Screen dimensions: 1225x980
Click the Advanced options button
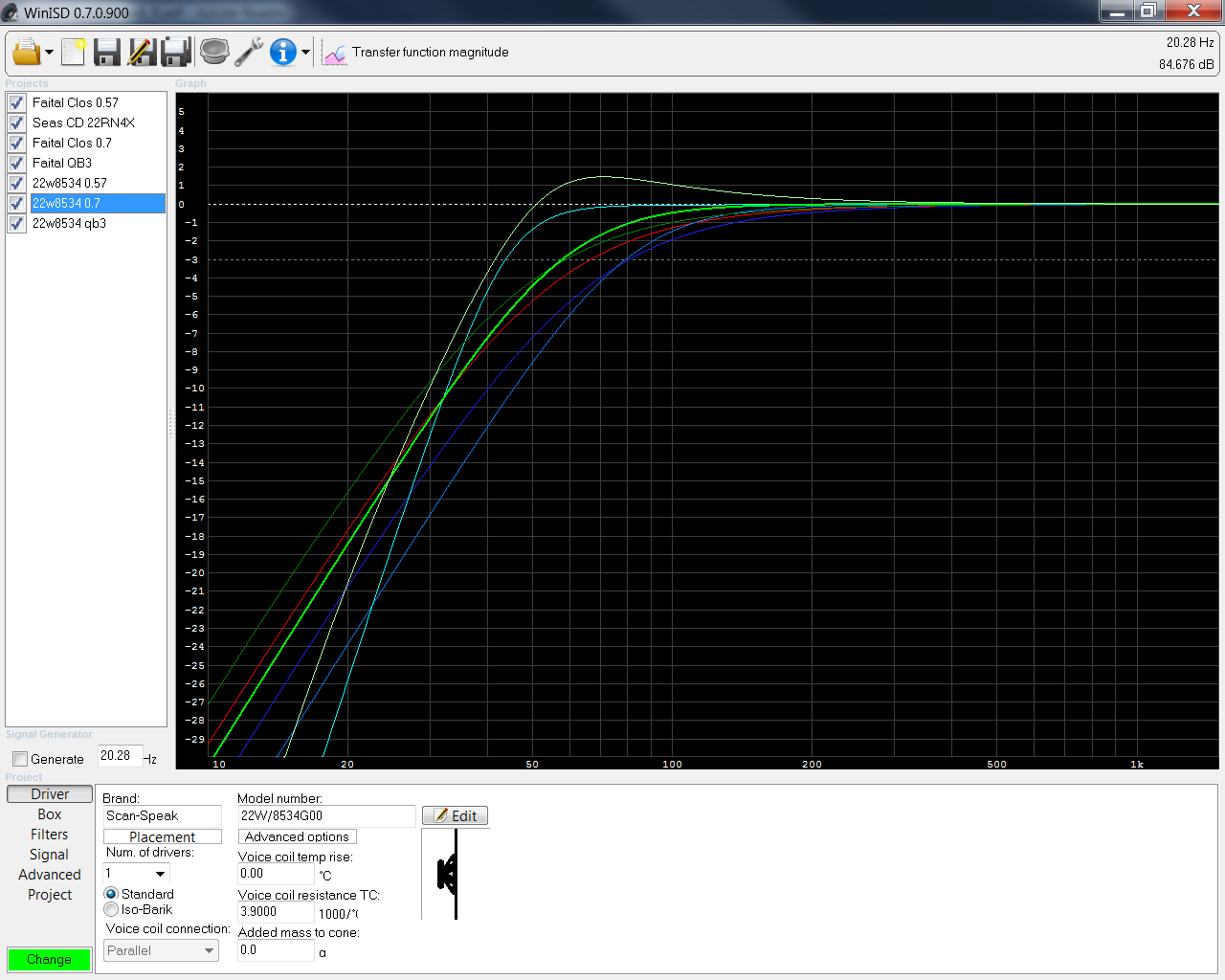click(x=297, y=836)
